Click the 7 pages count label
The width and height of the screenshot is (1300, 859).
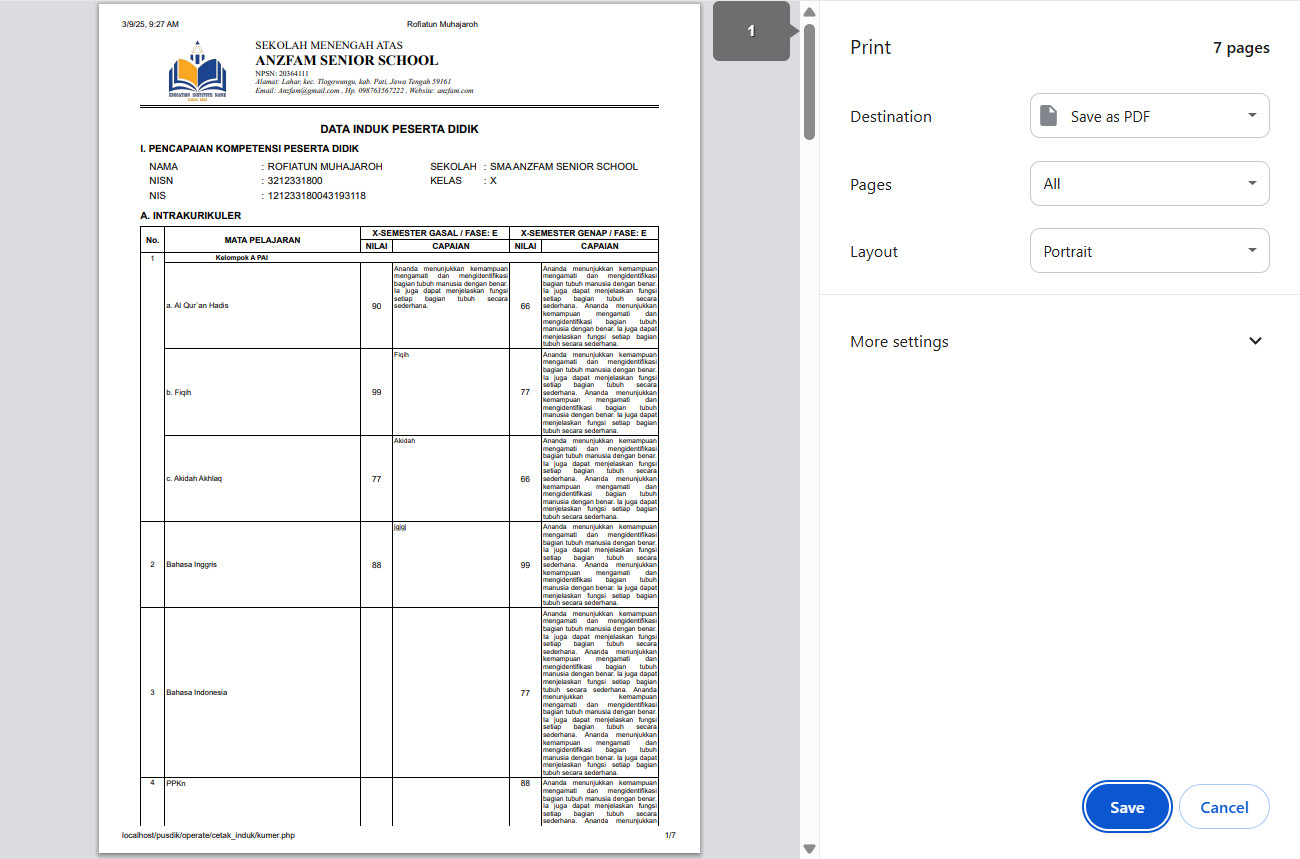pos(1241,48)
